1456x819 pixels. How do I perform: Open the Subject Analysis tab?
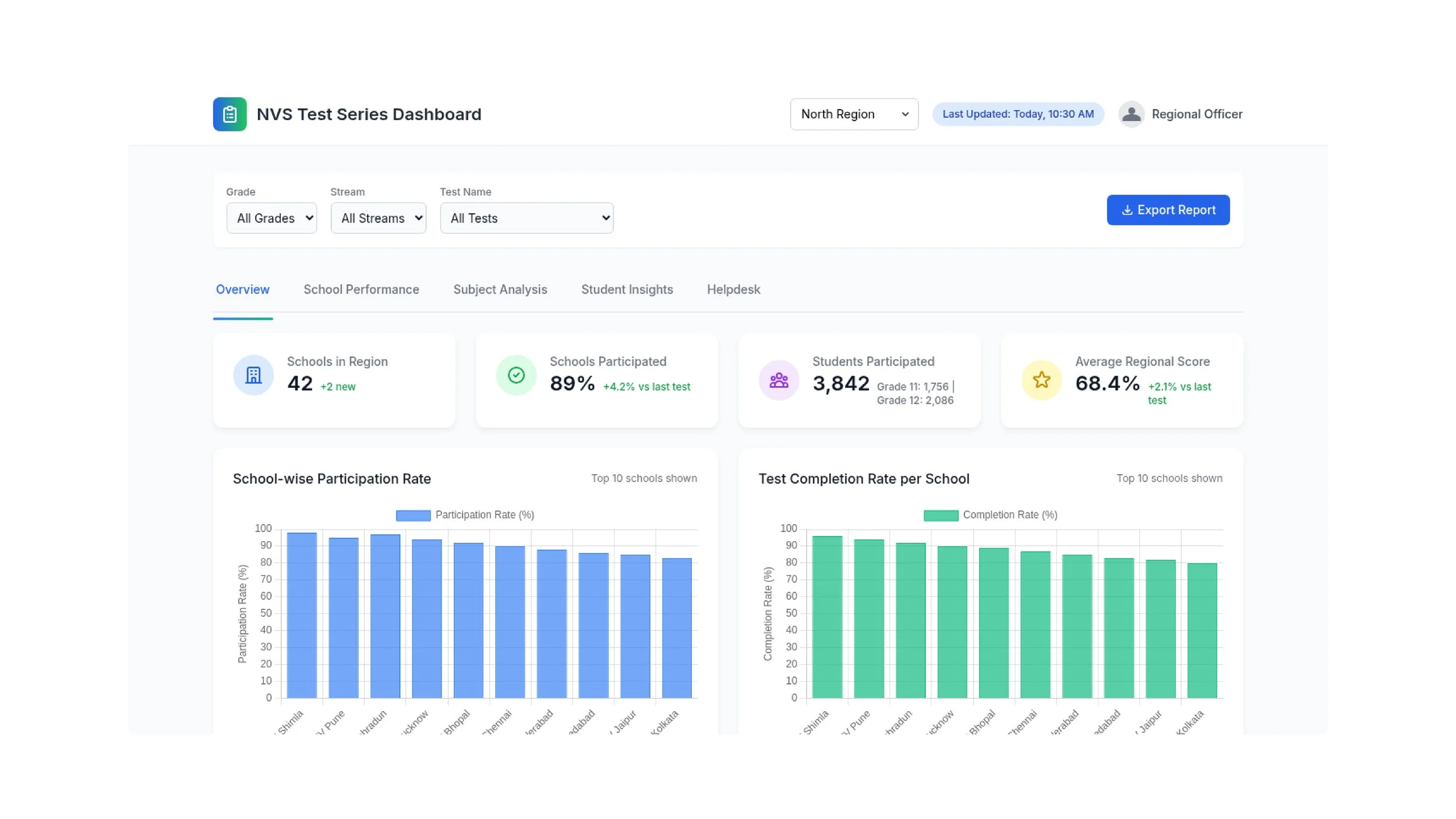(500, 290)
